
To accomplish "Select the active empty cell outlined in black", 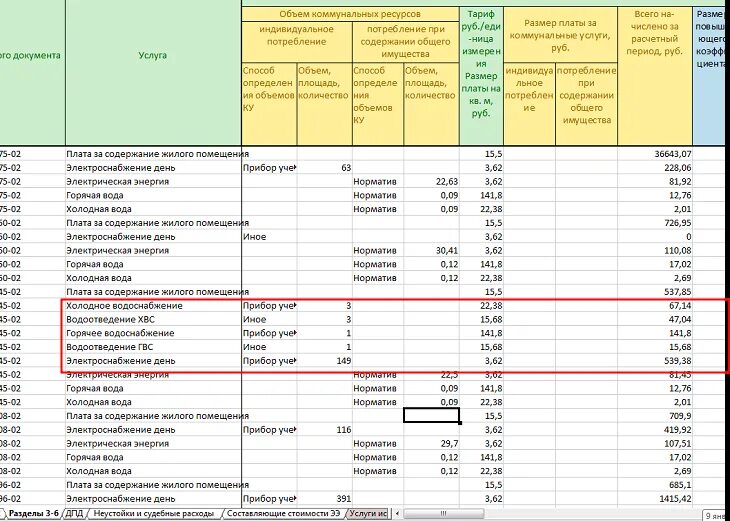I will [x=431, y=415].
